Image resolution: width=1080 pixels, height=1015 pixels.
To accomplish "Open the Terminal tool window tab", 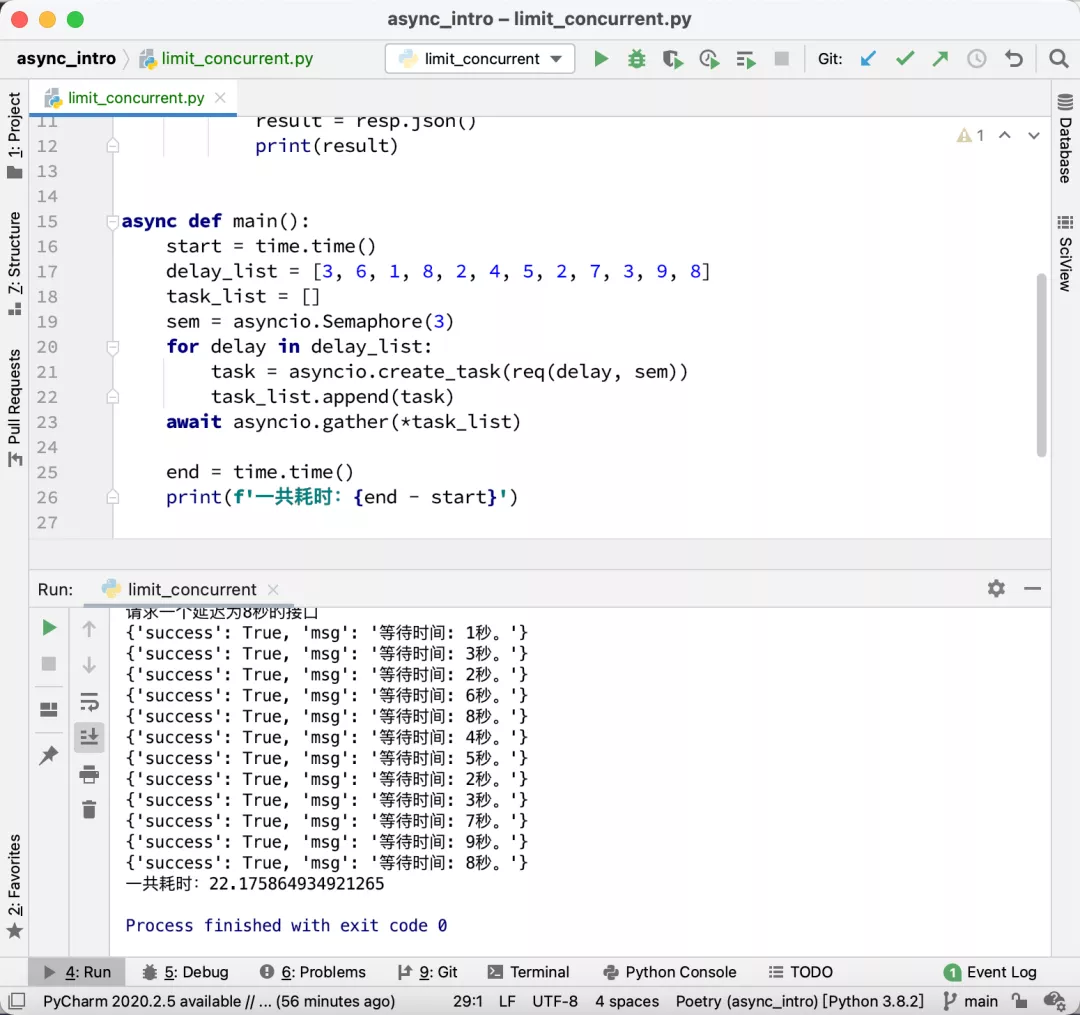I will pyautogui.click(x=528, y=972).
